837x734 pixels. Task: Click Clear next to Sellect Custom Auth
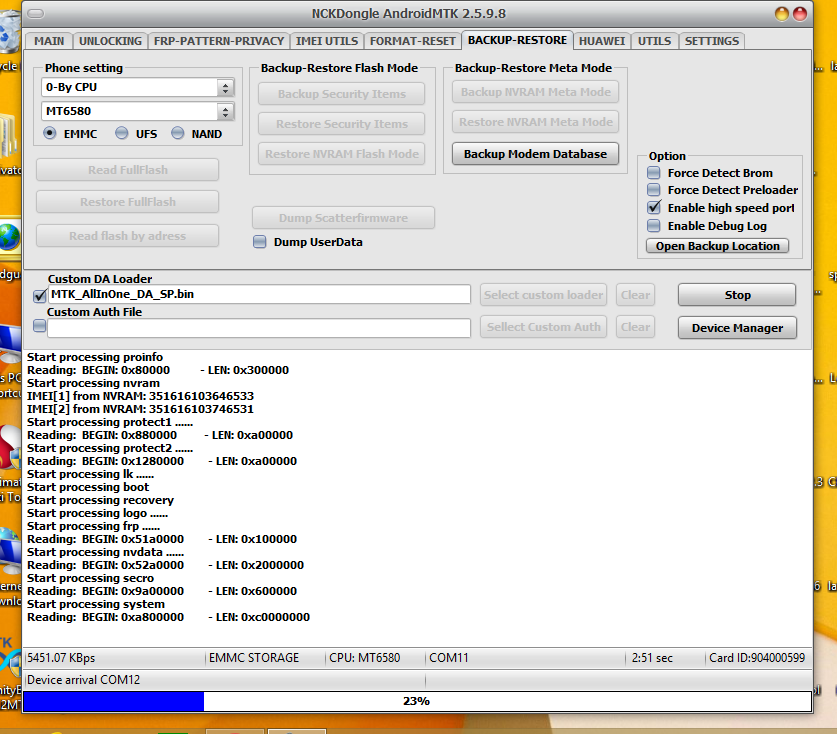click(635, 327)
